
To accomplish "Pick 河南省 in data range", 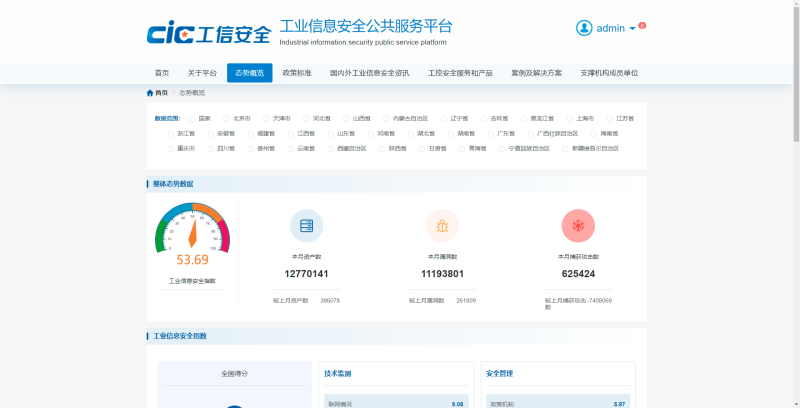I will coord(370,134).
